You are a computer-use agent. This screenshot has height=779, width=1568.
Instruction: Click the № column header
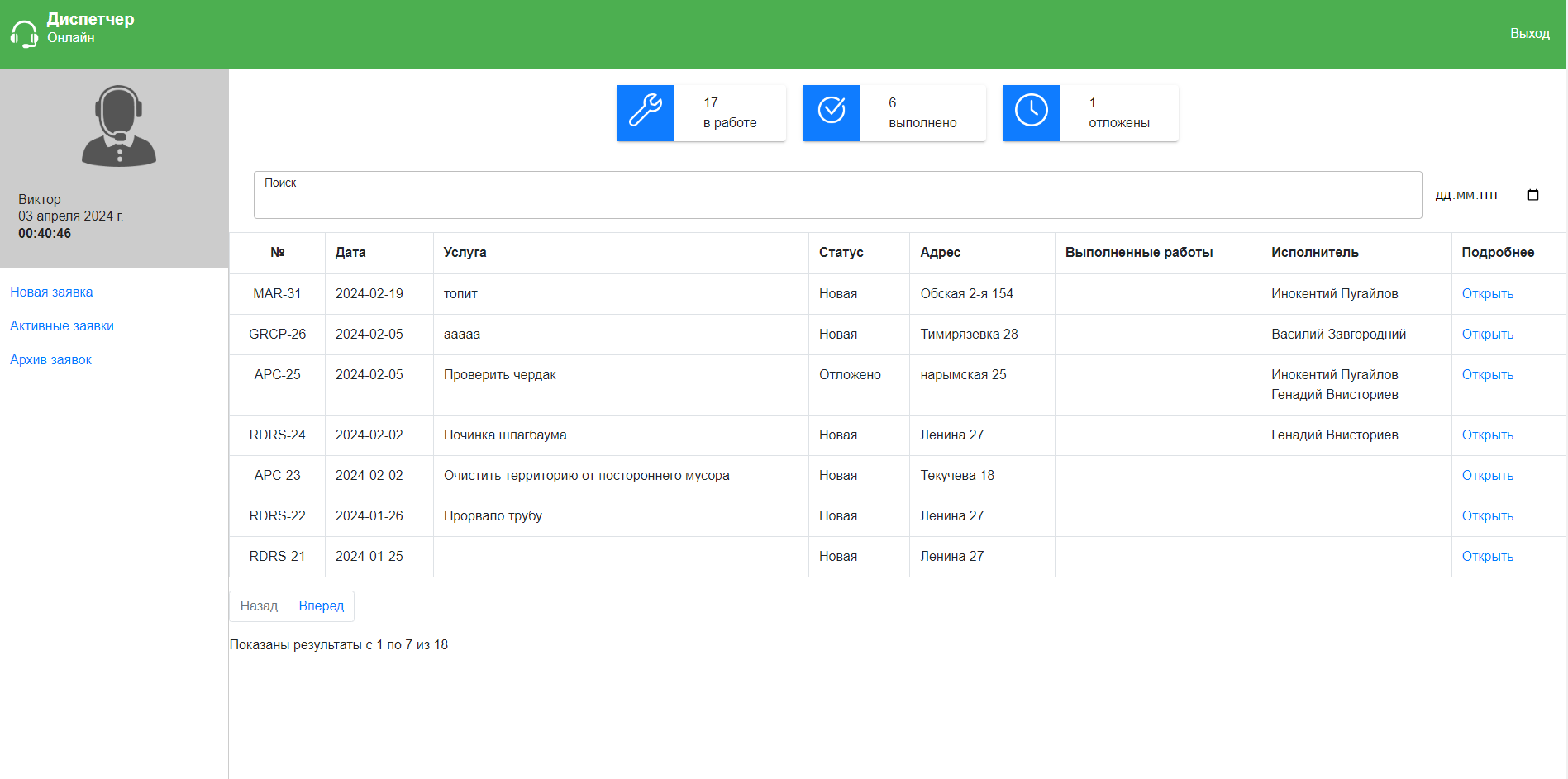point(278,252)
